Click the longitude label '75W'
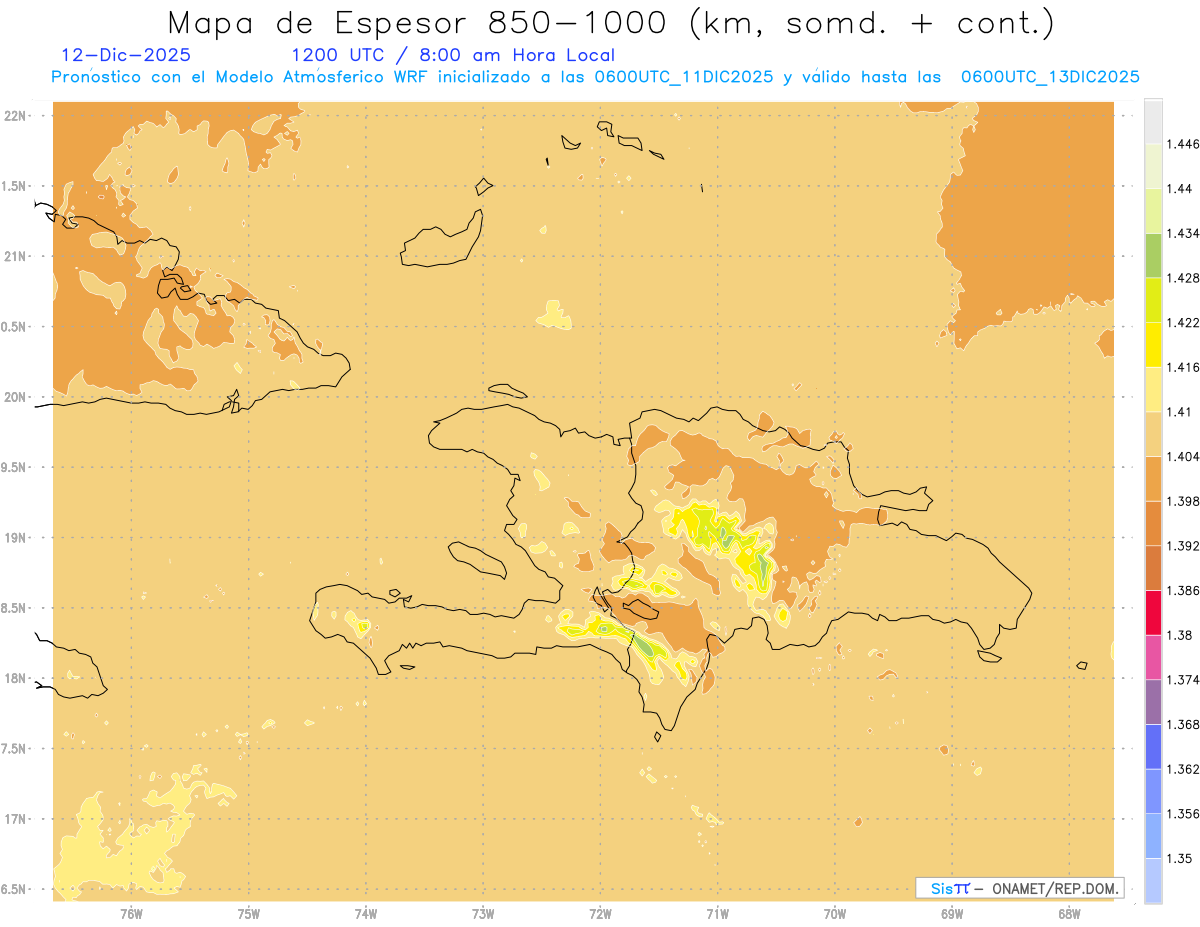1200x927 pixels. pyautogui.click(x=248, y=914)
